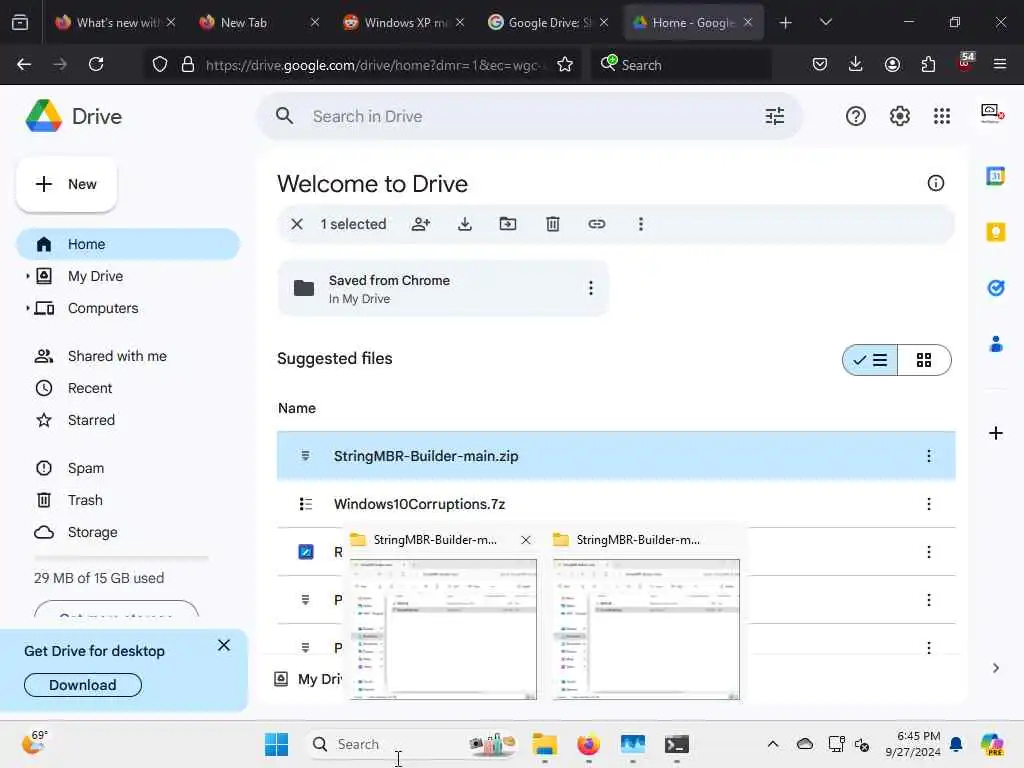Switch to grid layout view
The image size is (1024, 768).
click(x=924, y=360)
